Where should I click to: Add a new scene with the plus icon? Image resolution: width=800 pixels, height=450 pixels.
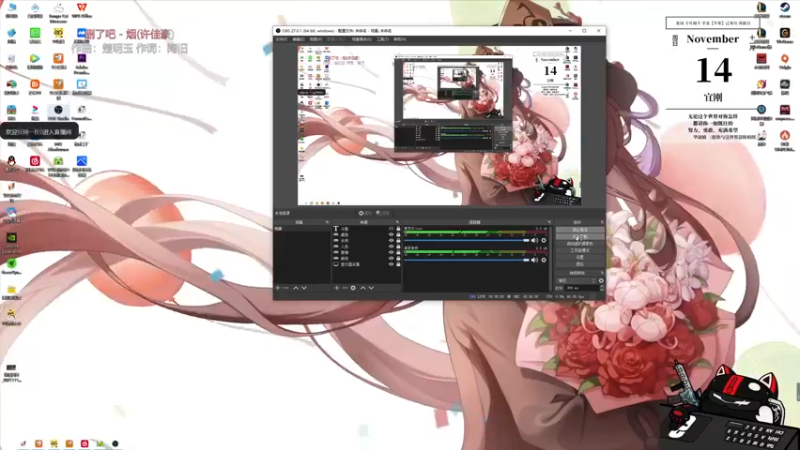tap(278, 288)
